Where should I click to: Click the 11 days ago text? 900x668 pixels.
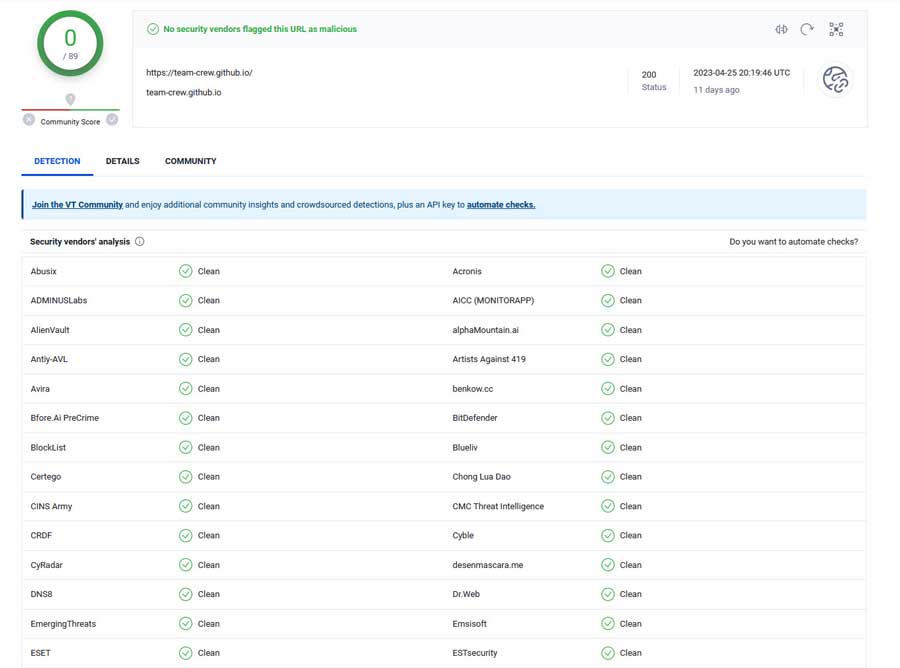(716, 90)
